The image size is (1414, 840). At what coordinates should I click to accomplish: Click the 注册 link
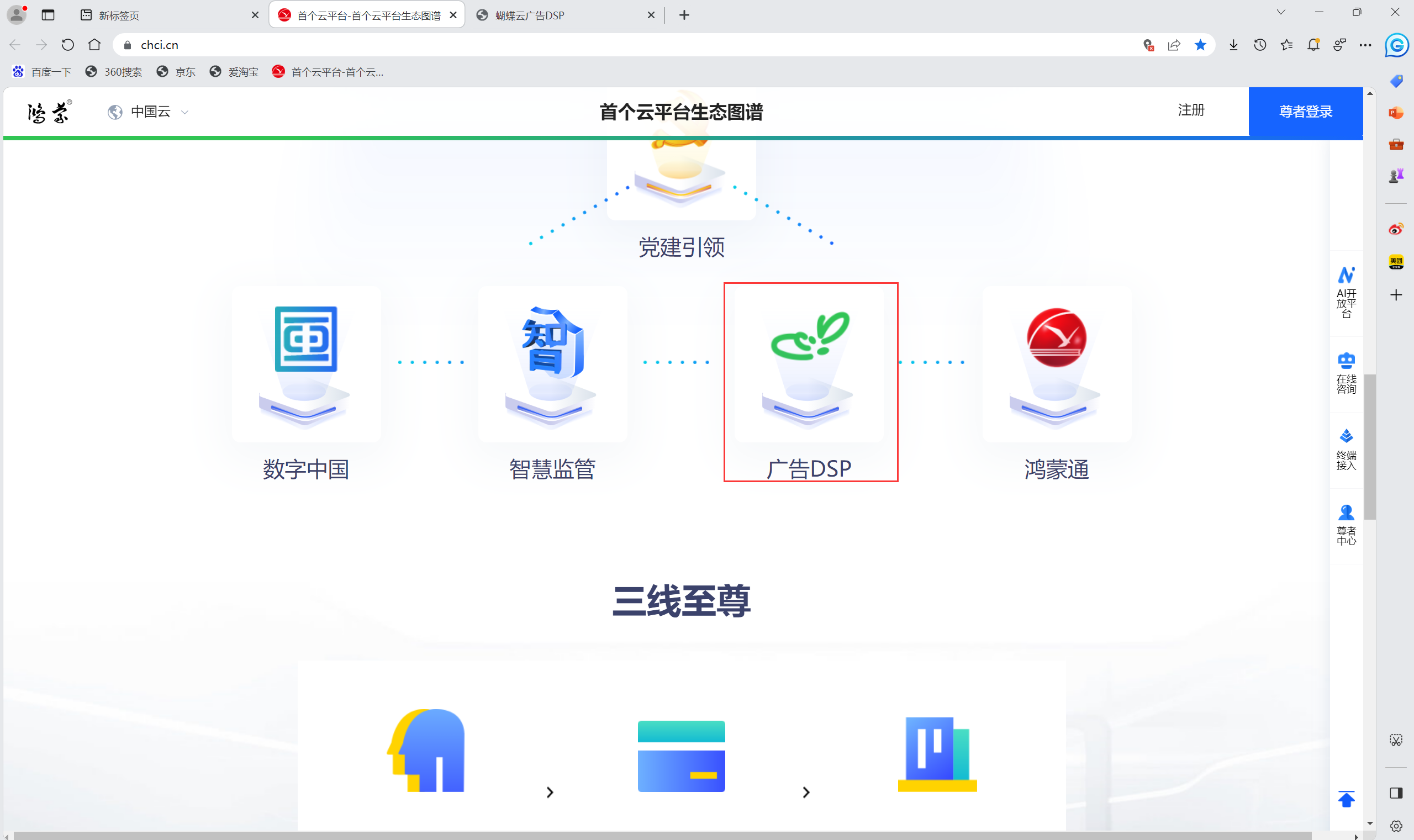[x=1191, y=110]
